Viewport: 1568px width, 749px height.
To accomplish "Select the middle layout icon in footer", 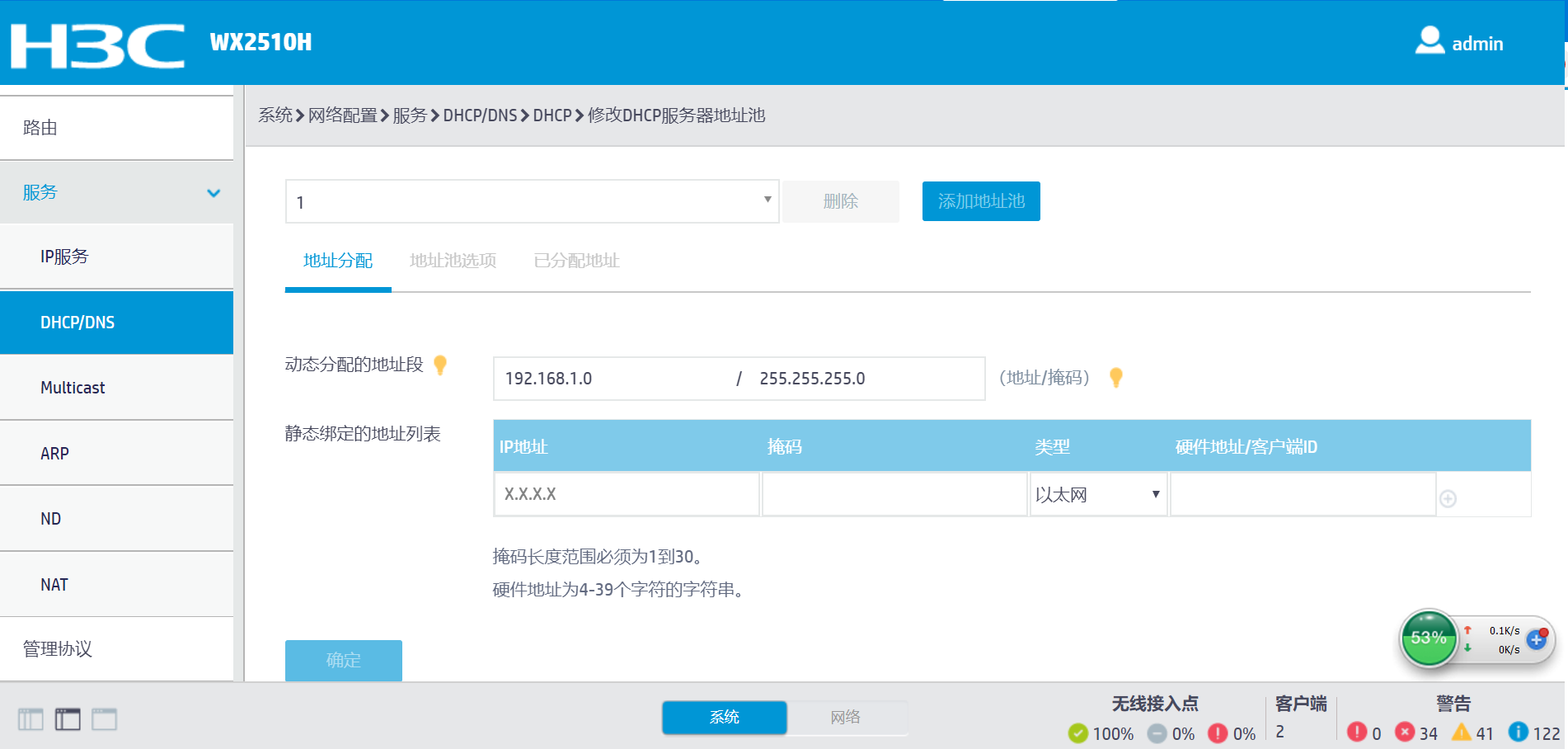I will (68, 719).
